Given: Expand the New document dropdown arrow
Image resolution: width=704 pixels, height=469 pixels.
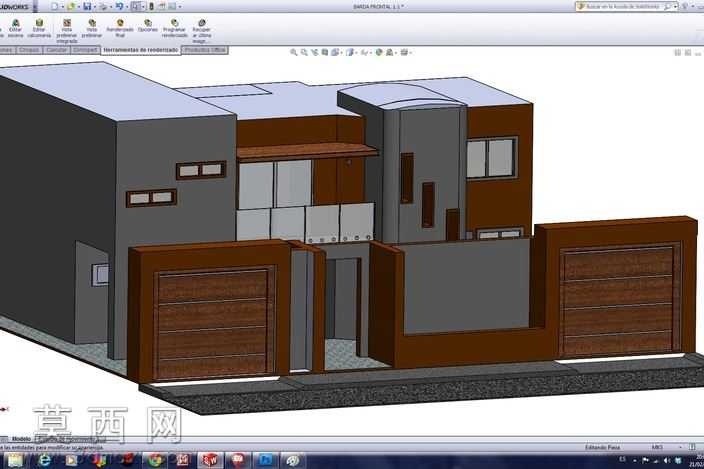Looking at the screenshot, I should [x=62, y=7].
